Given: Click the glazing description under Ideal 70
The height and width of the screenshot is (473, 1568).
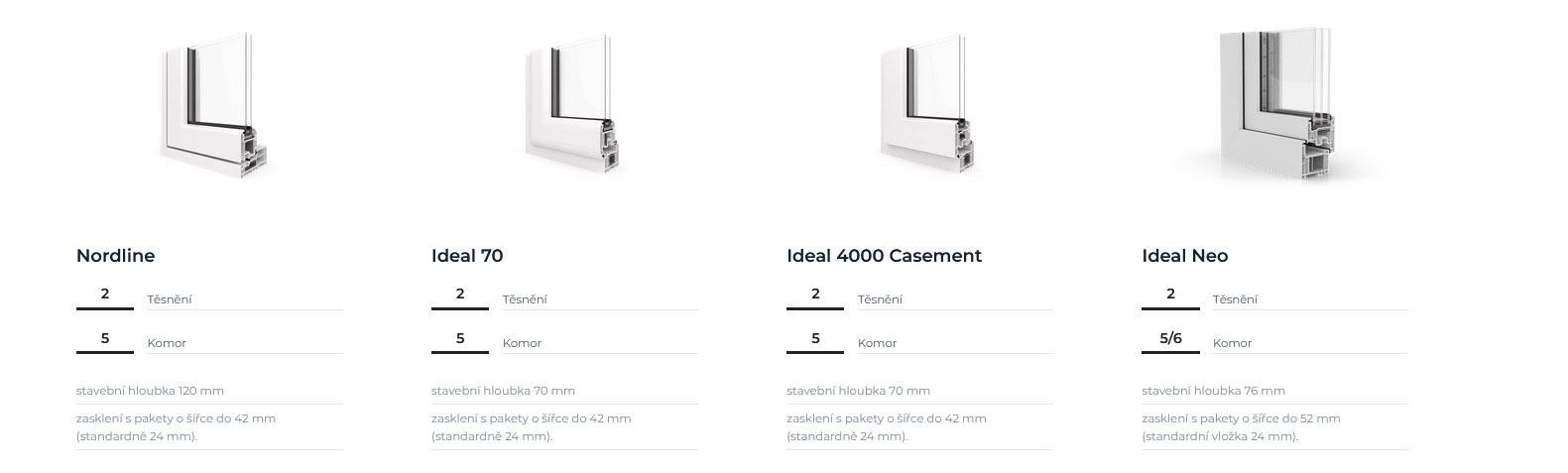Looking at the screenshot, I should [531, 426].
